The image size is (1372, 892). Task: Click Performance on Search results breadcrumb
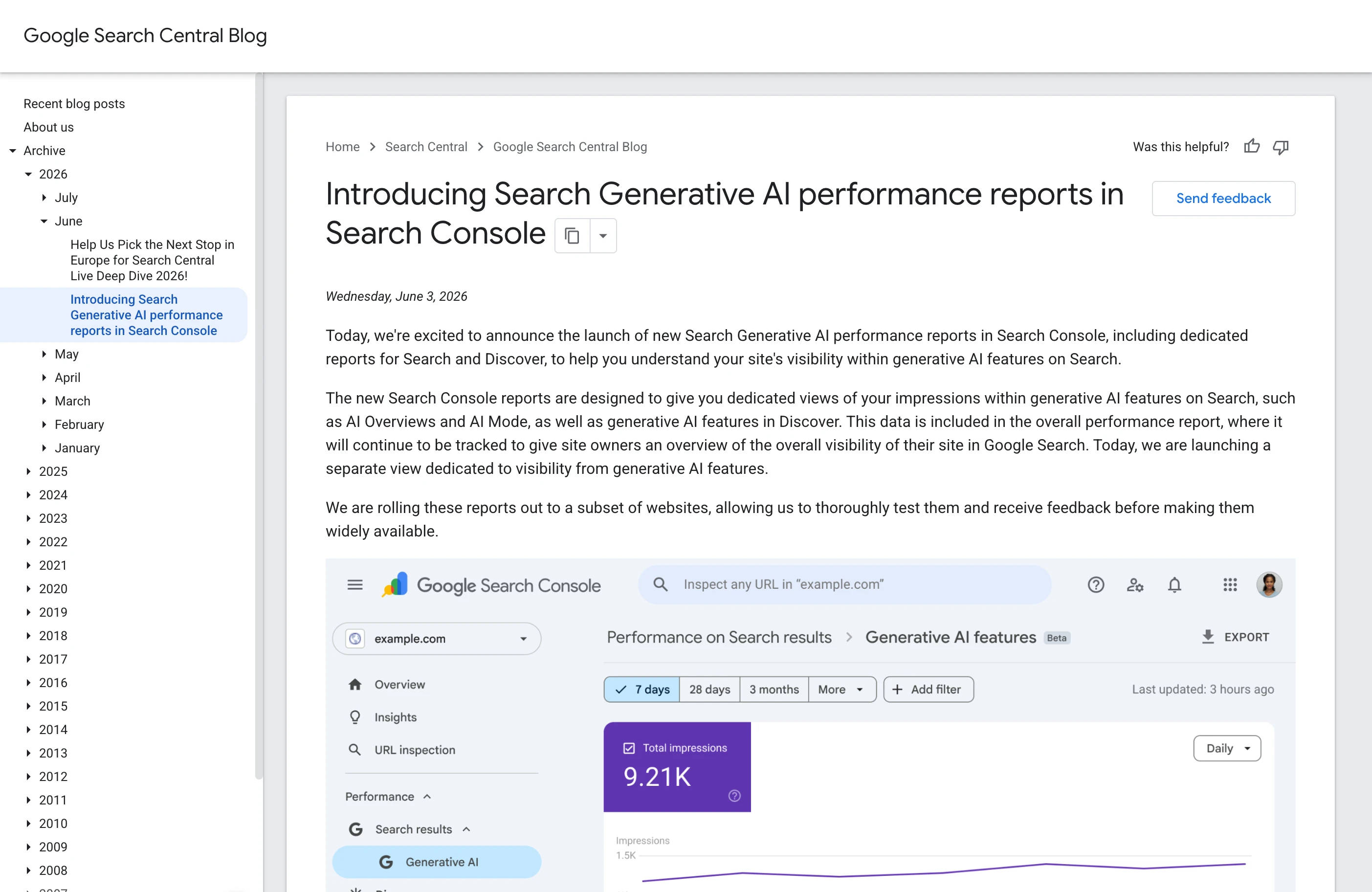coord(719,637)
